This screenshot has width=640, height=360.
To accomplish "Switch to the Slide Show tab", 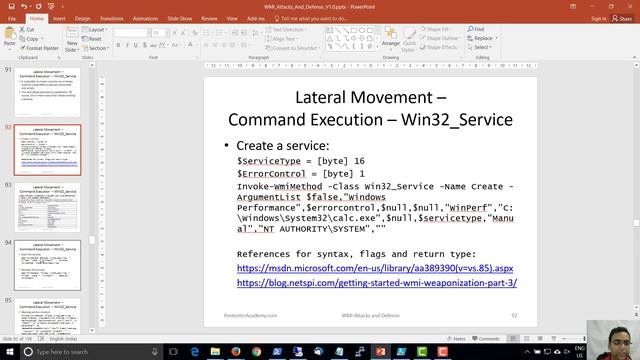I will (180, 18).
